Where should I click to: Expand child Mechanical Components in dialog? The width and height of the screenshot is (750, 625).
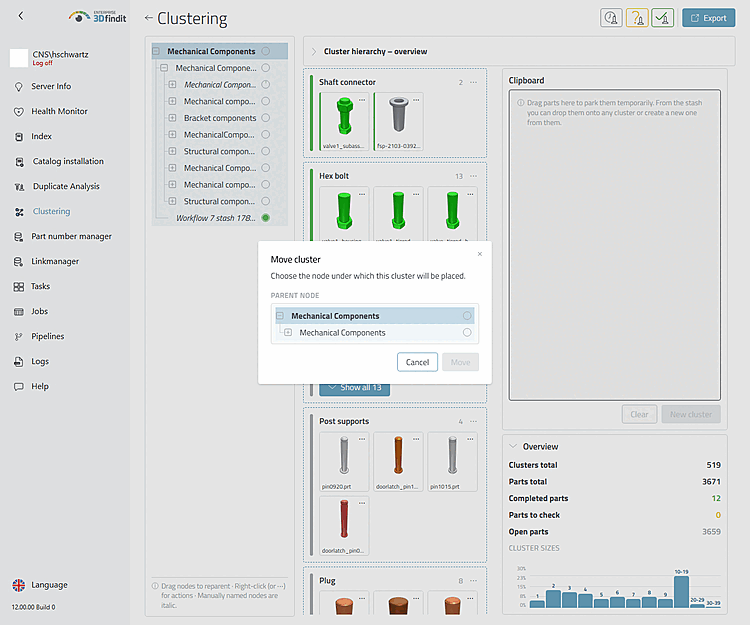[288, 332]
